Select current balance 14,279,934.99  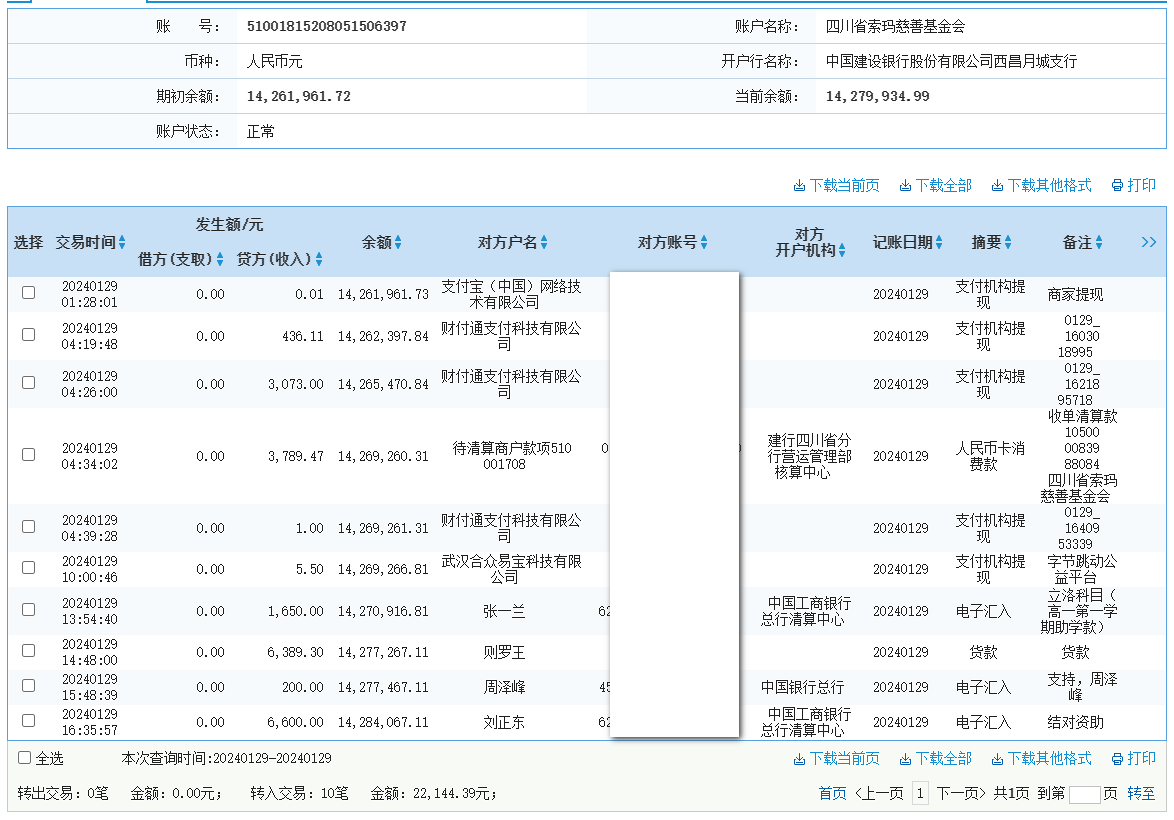point(878,97)
